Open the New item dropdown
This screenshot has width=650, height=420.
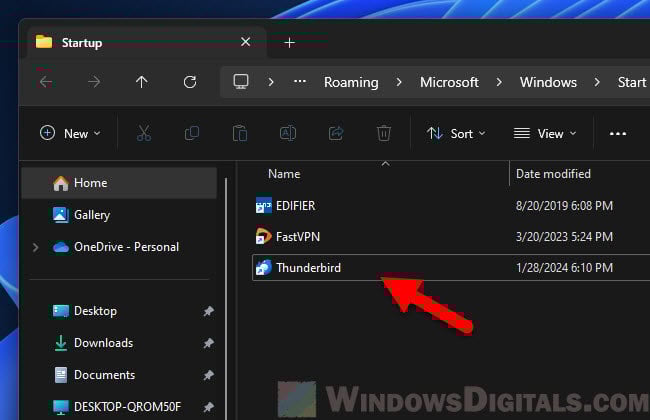click(x=70, y=134)
